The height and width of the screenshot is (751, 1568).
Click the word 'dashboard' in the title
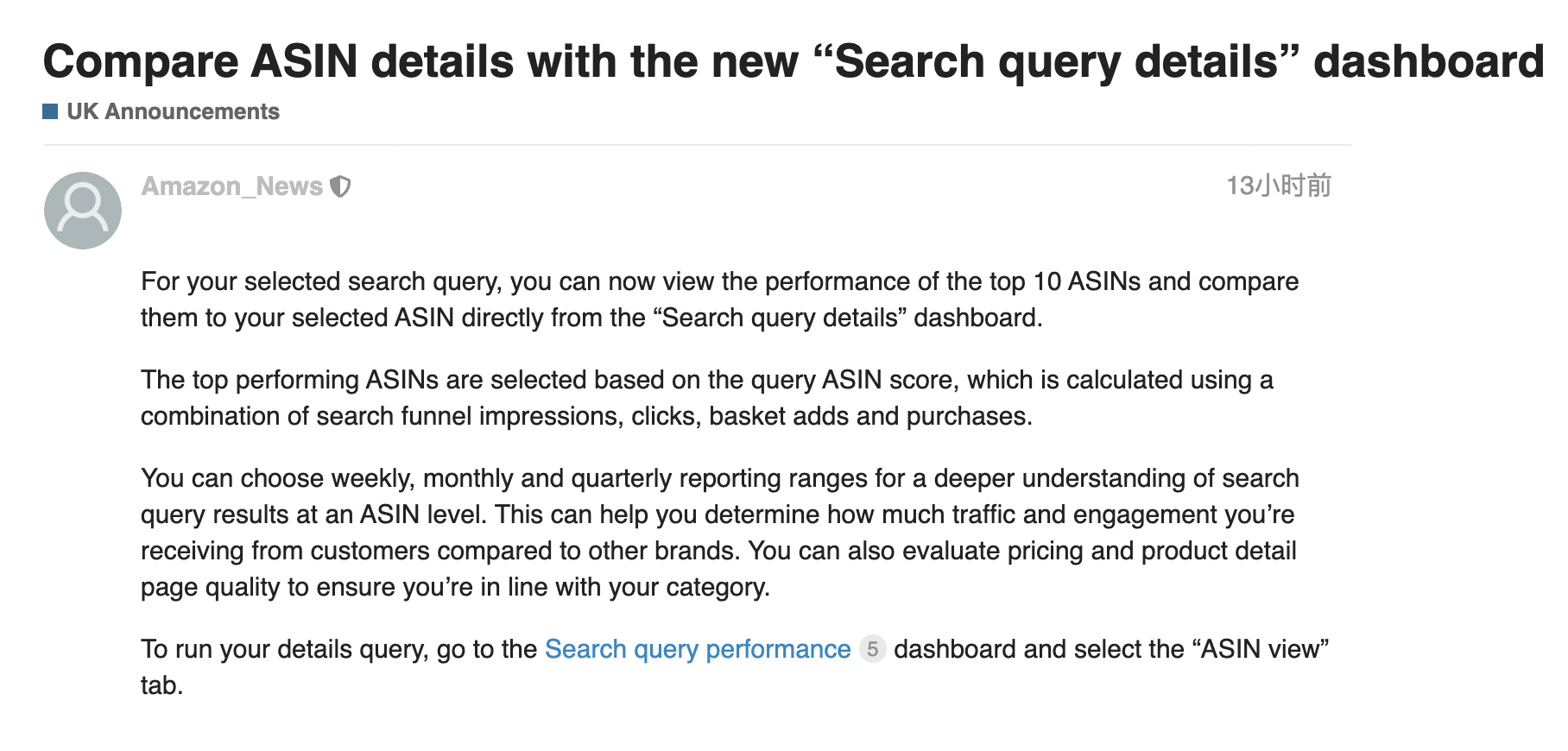[1429, 62]
